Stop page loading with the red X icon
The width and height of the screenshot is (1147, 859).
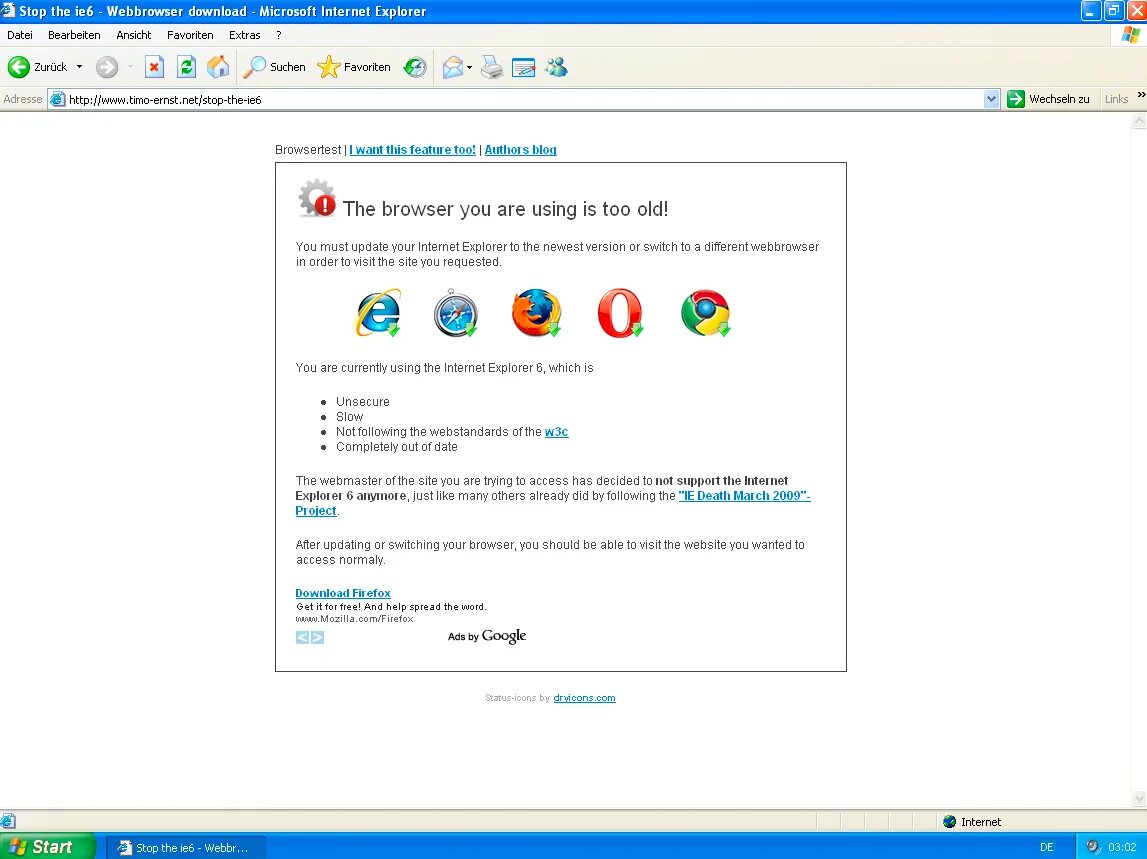154,67
